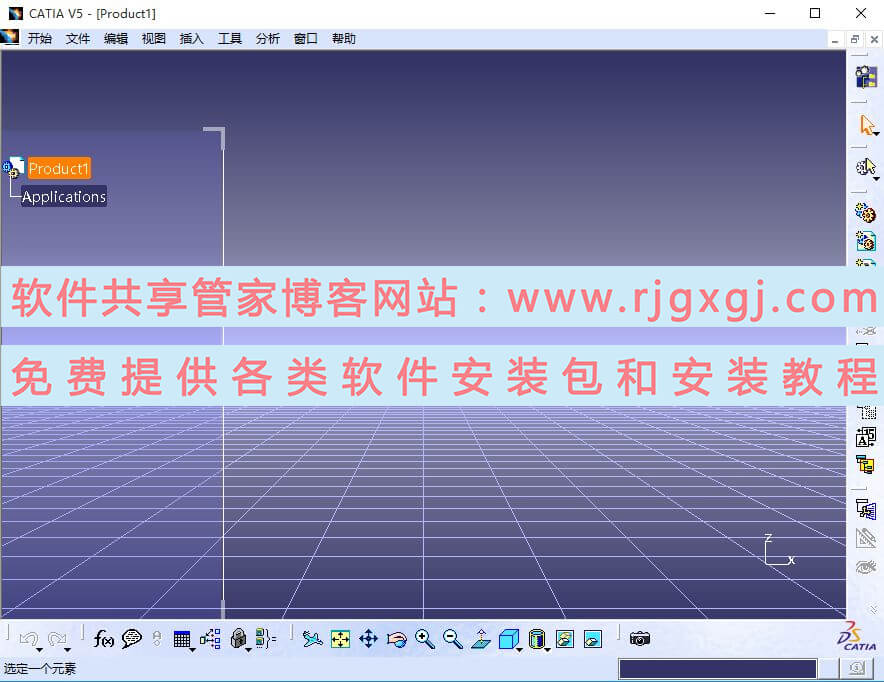Toggle Swap Visible Space icon
The image size is (884, 682).
pos(593,639)
